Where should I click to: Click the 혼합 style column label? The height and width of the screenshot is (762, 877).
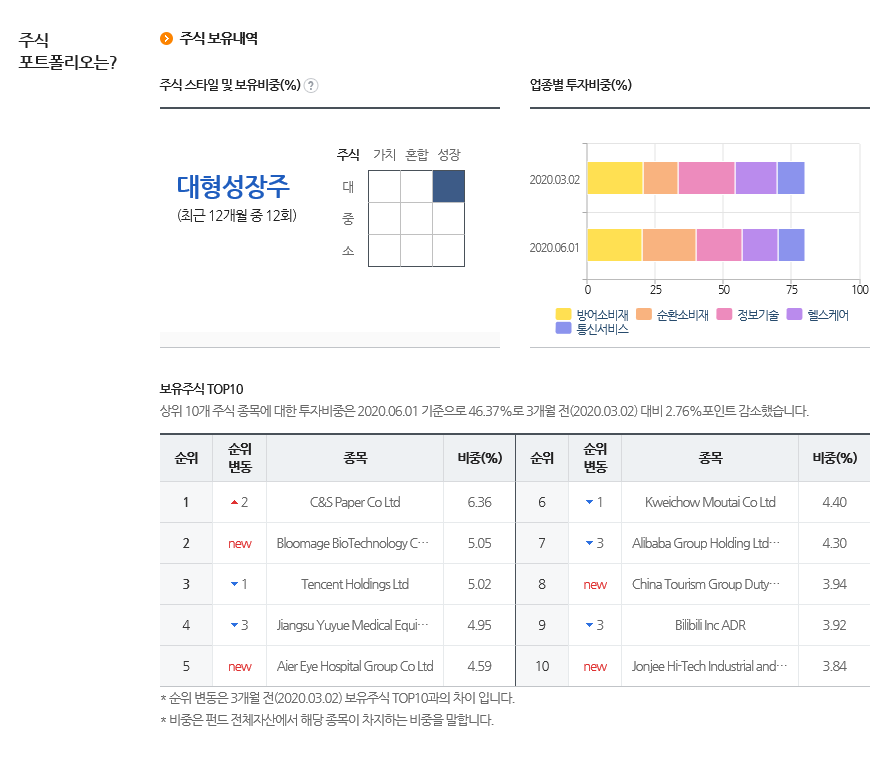point(417,154)
